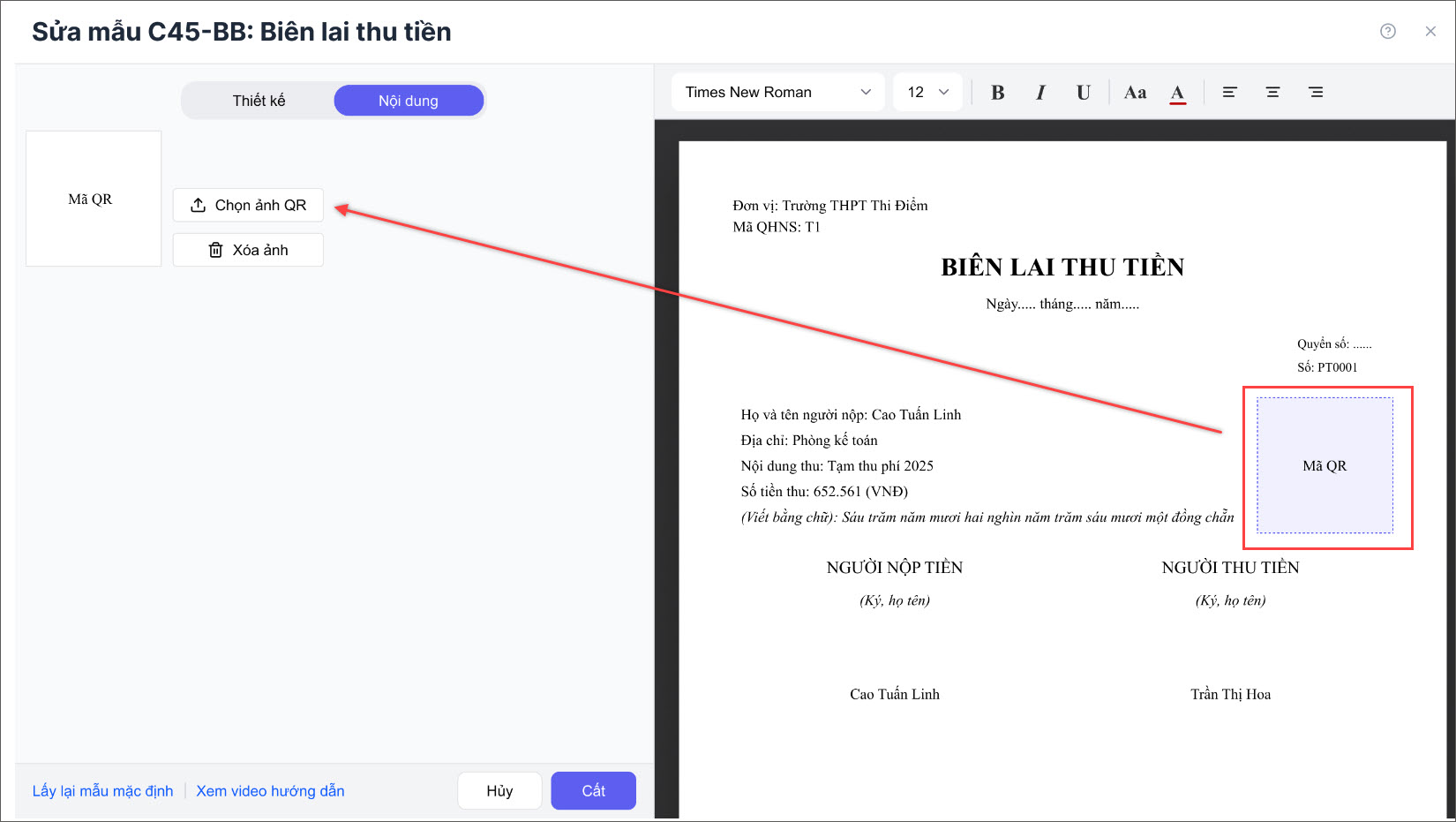This screenshot has width=1456, height=822.
Task: Click the Lấy lại mẫu mặc định link
Action: point(102,791)
